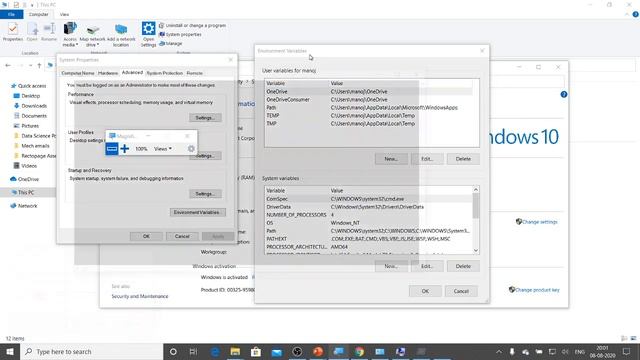Click the blue help icon in System window

coord(564,95)
